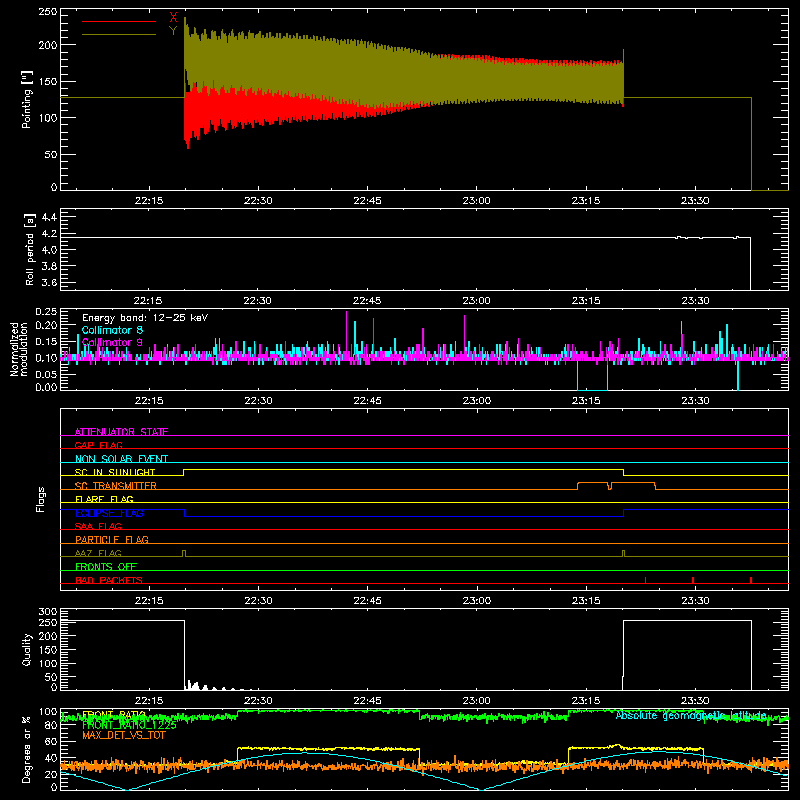Click the 'Roll period [s]' axis title
This screenshot has width=800, height=800.
pyautogui.click(x=30, y=249)
